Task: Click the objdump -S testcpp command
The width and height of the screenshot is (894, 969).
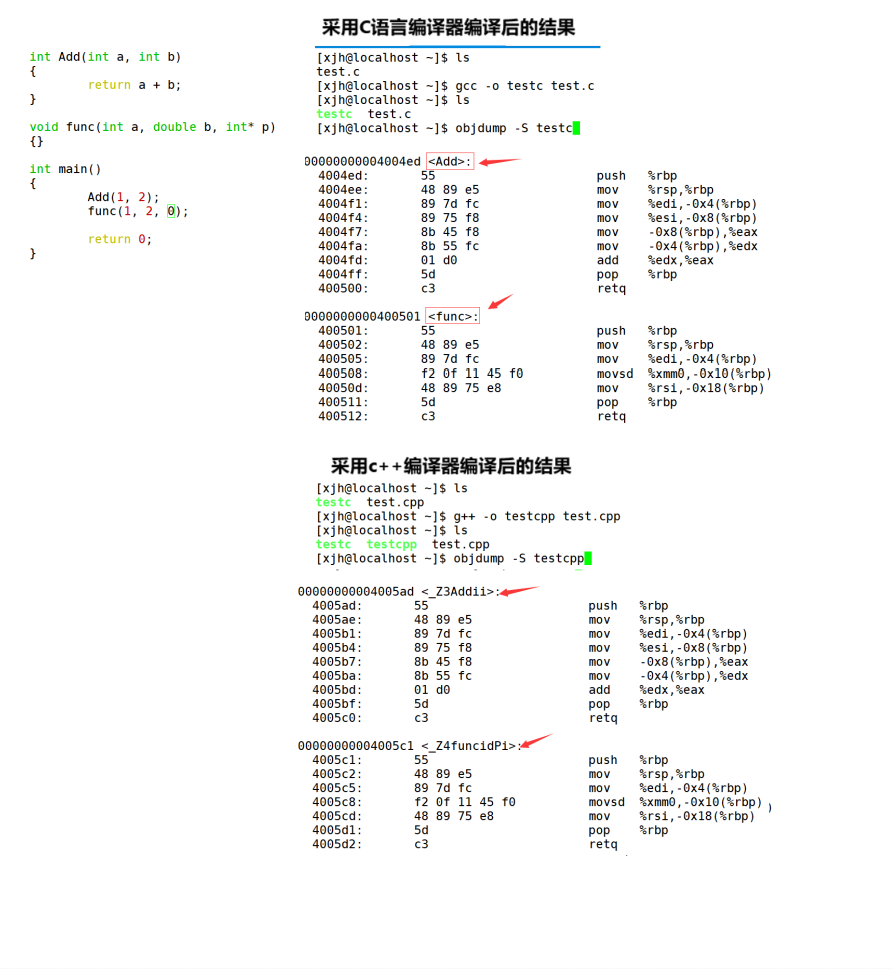Action: coord(518,558)
